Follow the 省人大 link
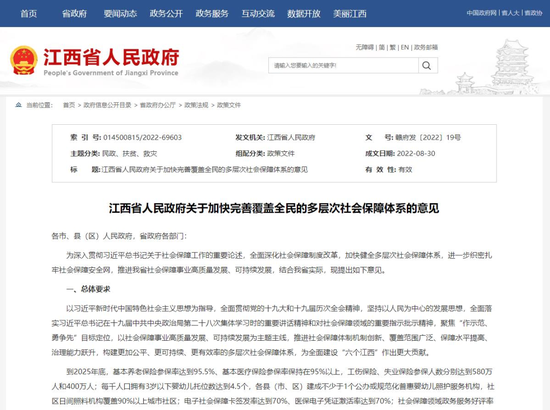 (510, 13)
